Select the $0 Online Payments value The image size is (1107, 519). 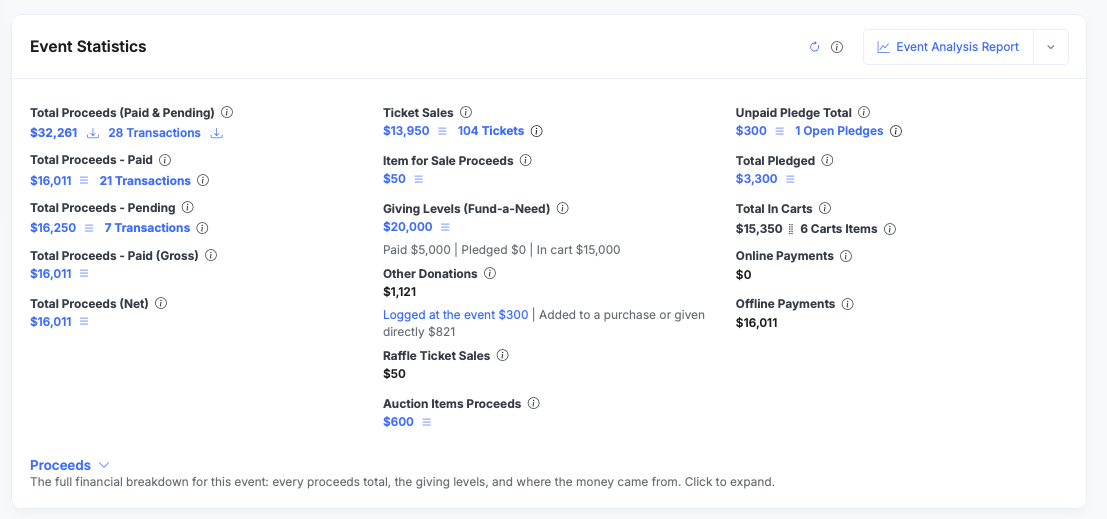pyautogui.click(x=743, y=275)
